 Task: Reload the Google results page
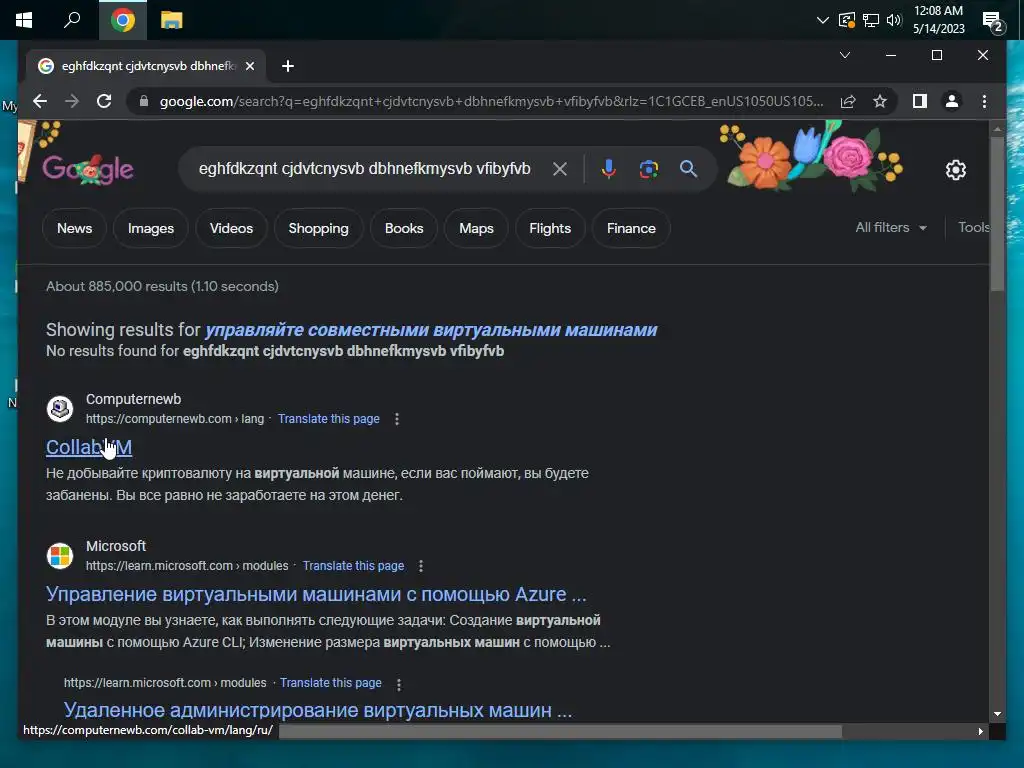point(104,101)
